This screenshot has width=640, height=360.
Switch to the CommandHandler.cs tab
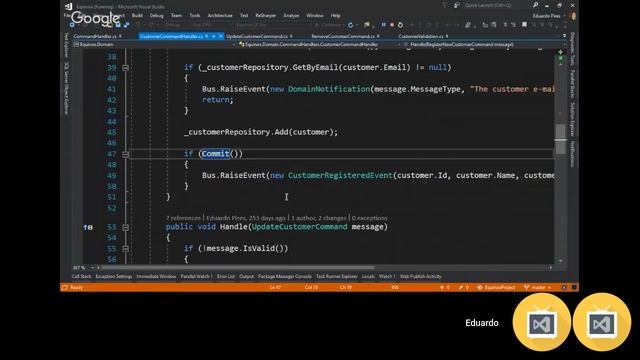tap(95, 36)
